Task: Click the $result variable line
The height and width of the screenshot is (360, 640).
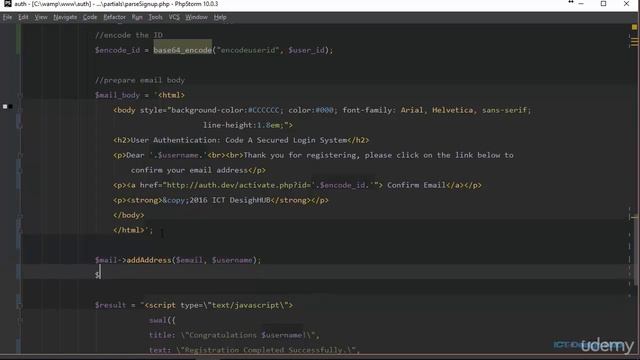Action: [x=194, y=305]
